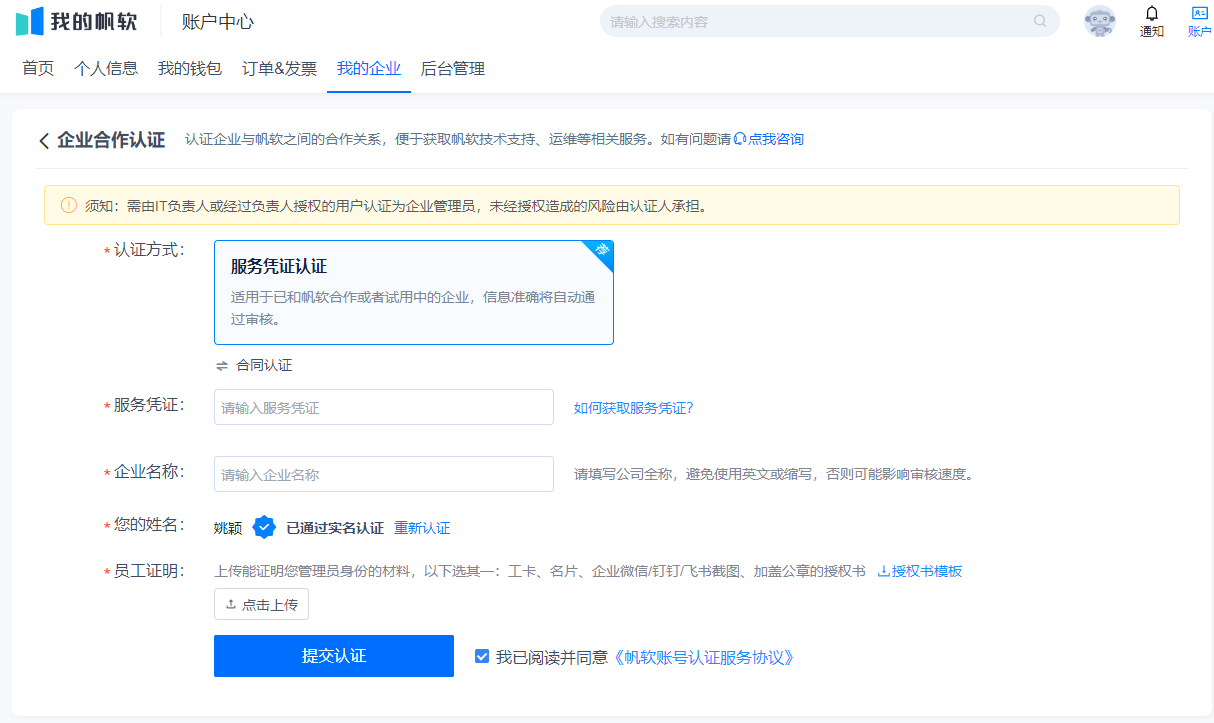
Task: Click the recommended corner ribbon on the card
Action: tap(600, 252)
